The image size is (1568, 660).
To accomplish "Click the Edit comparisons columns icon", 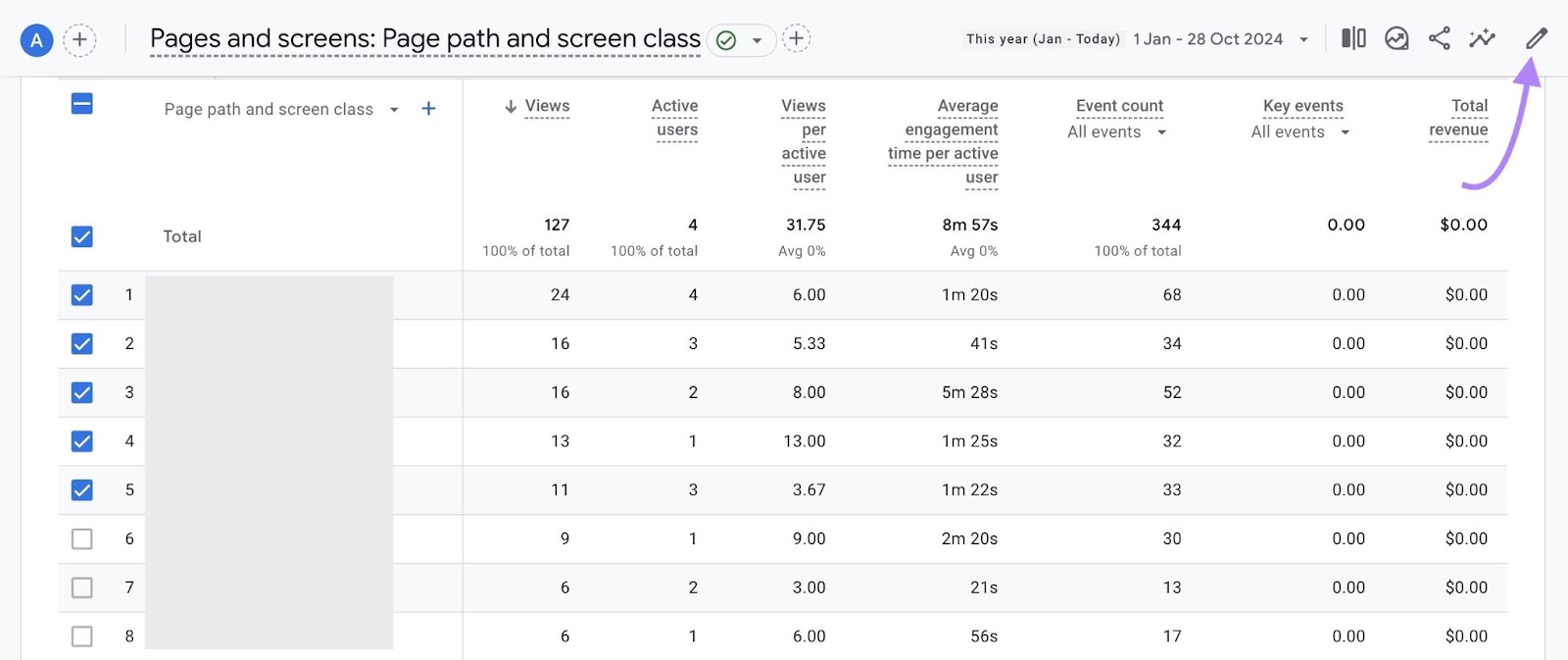I will [x=1353, y=39].
